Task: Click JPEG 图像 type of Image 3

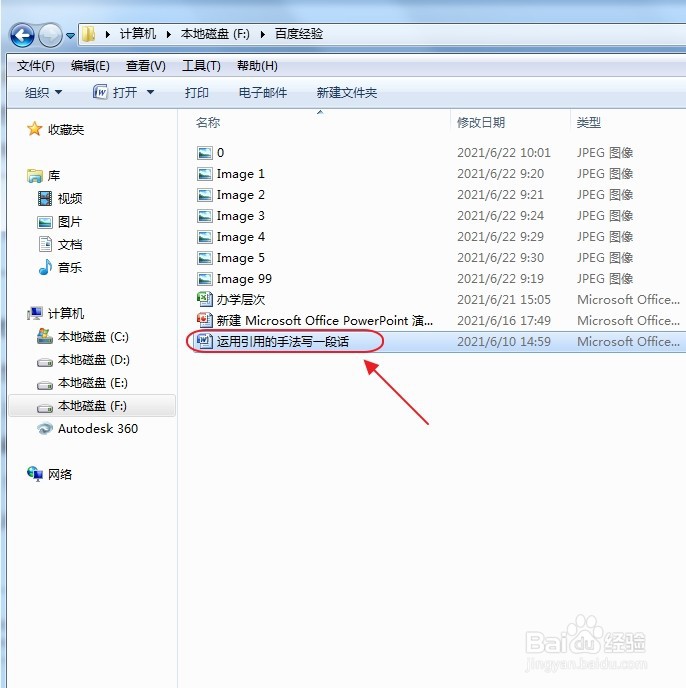Action: tap(605, 216)
